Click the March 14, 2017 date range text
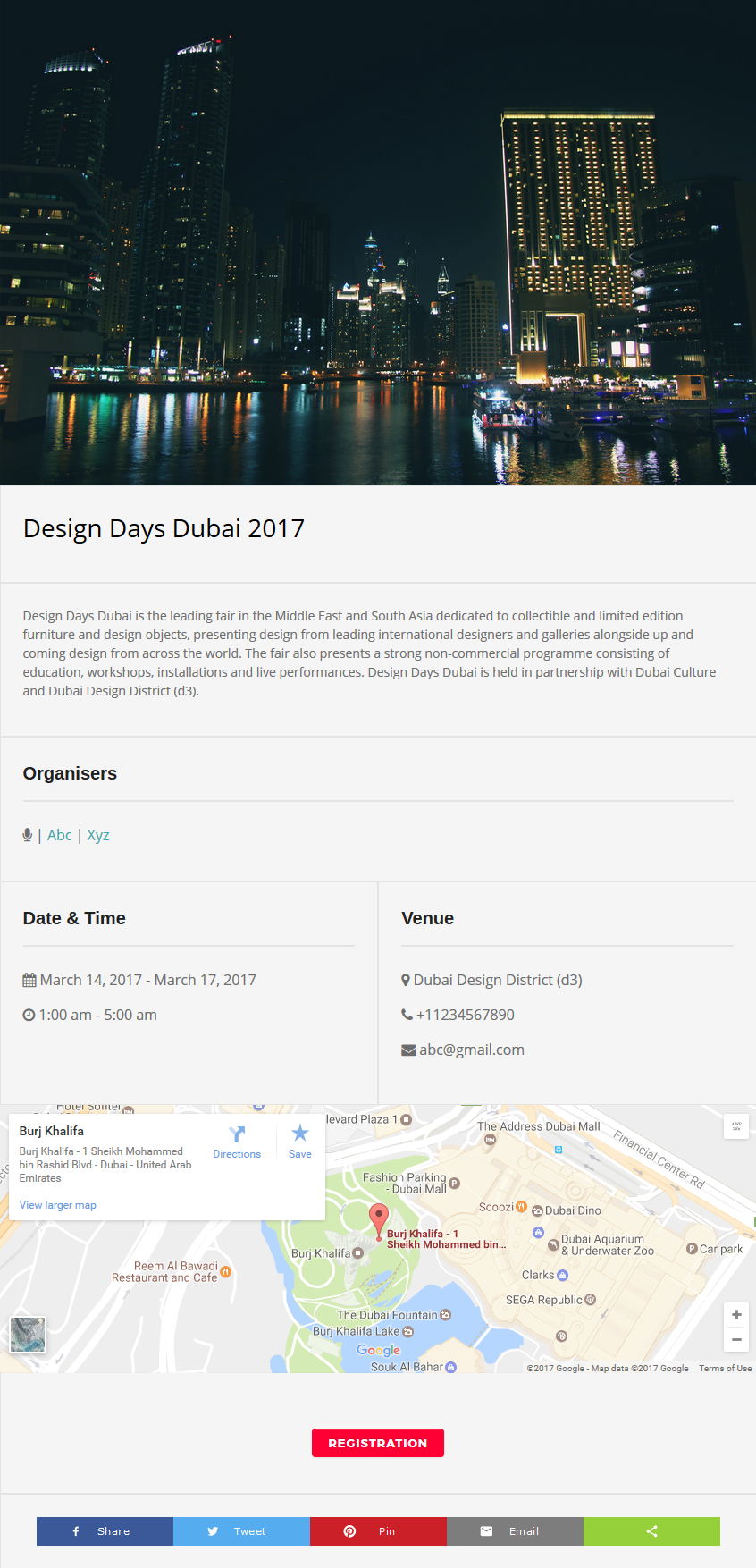The width and height of the screenshot is (756, 1568). pos(148,980)
